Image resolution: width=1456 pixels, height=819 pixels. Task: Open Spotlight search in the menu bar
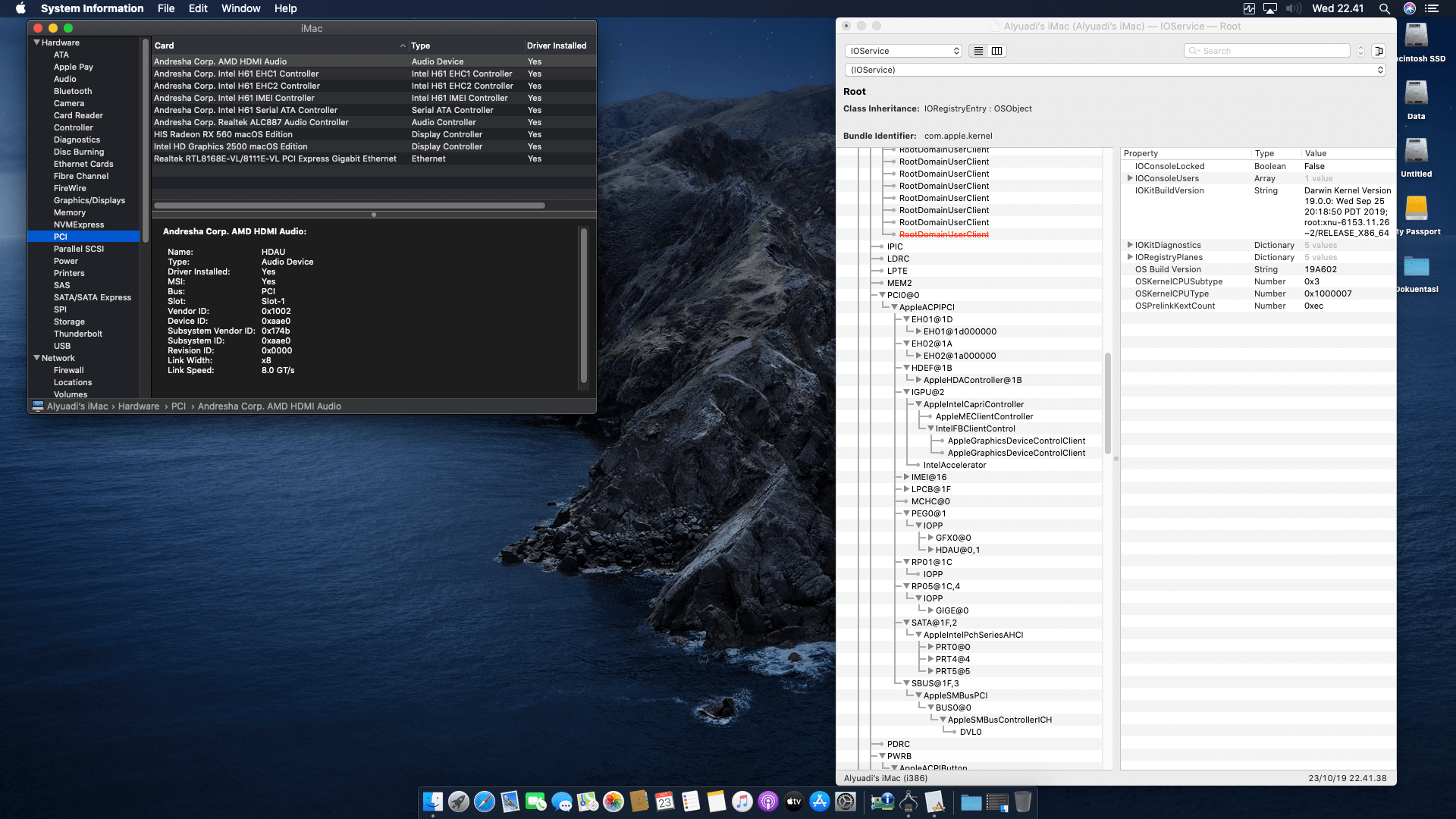1385,8
